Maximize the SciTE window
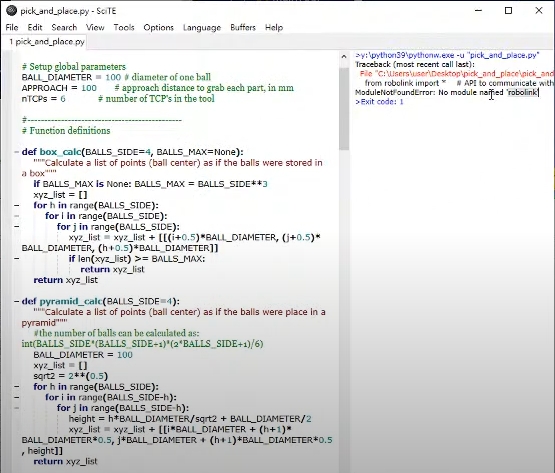Viewport: 555px width, 473px height. 508,11
